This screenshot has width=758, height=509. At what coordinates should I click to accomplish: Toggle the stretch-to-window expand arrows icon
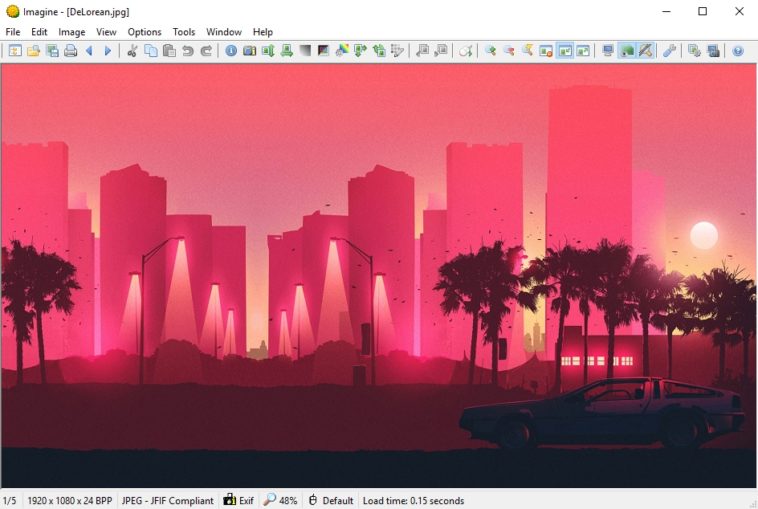(x=583, y=50)
